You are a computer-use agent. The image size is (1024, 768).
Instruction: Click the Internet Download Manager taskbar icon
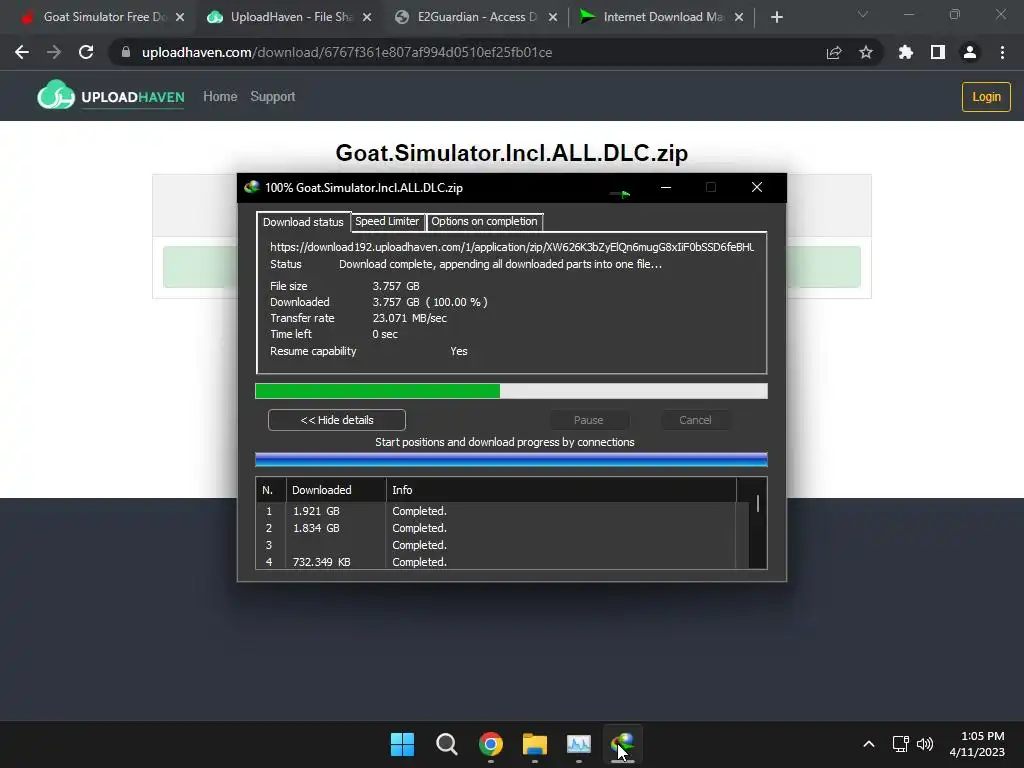pyautogui.click(x=622, y=744)
